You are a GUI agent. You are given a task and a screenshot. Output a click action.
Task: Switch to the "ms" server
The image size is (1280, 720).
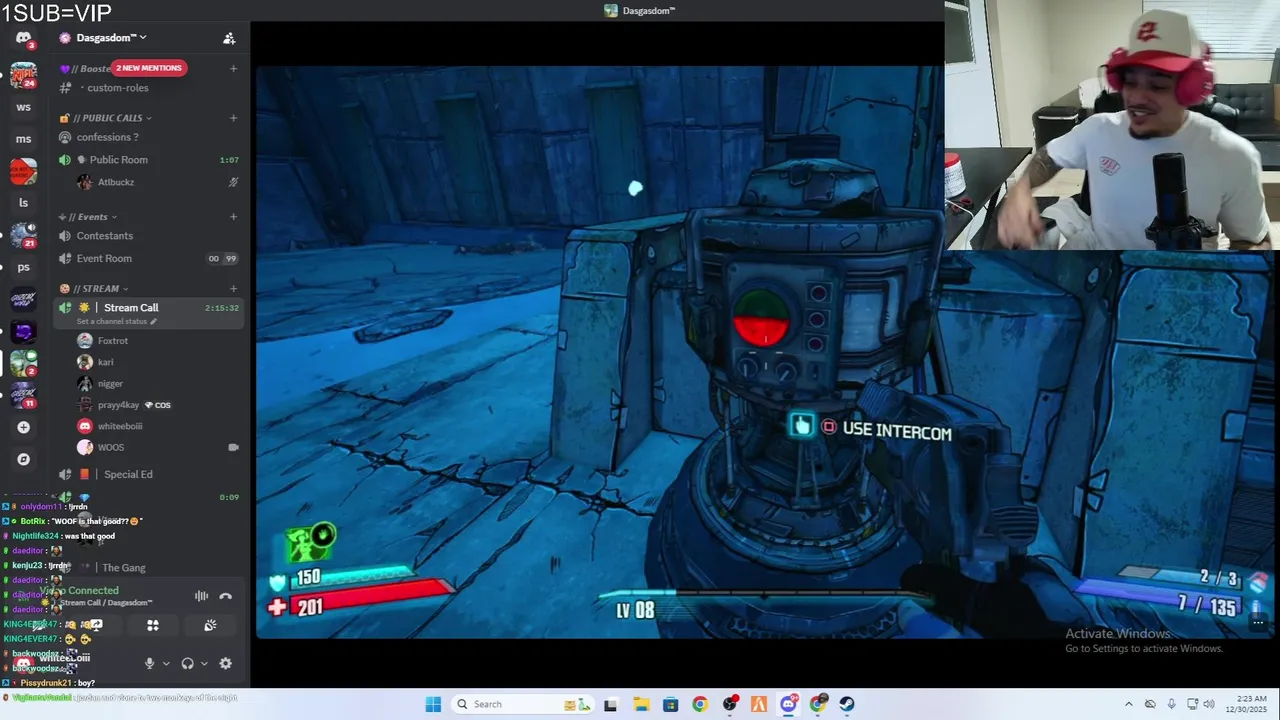23,139
